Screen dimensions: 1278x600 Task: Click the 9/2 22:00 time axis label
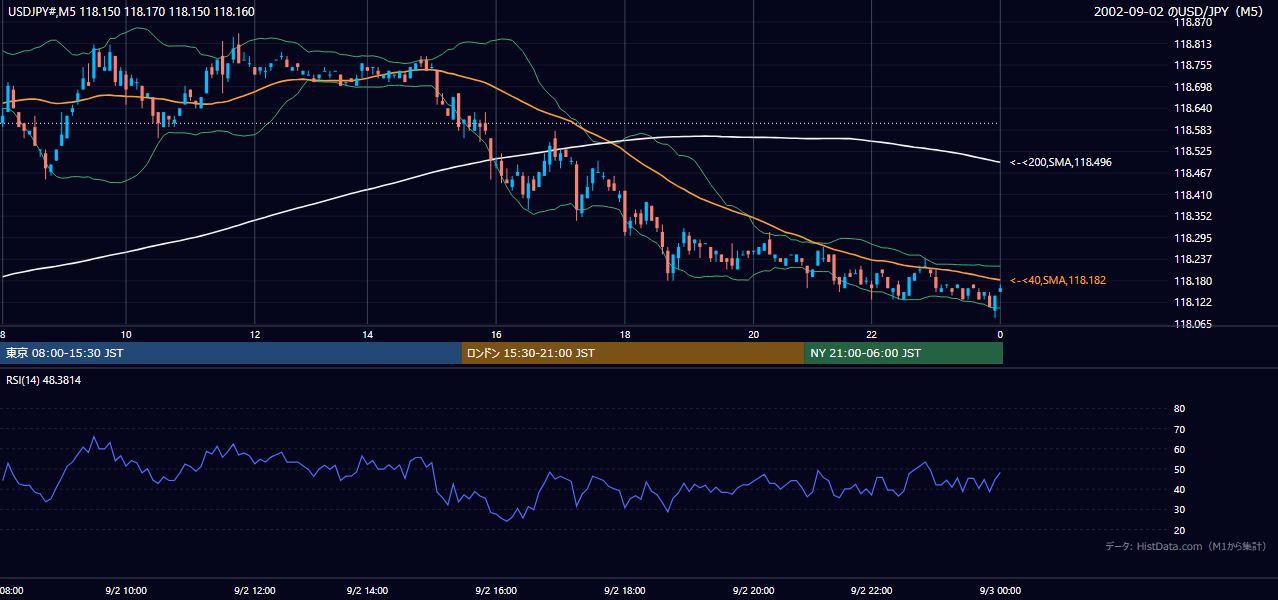click(x=871, y=591)
